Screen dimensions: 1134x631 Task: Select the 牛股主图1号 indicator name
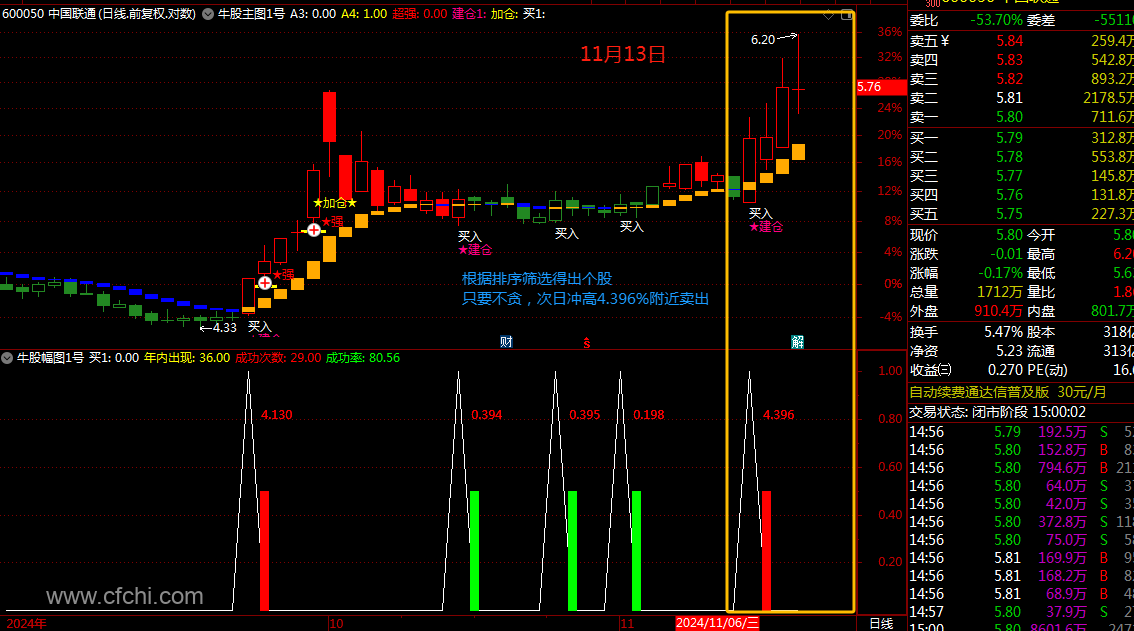252,14
